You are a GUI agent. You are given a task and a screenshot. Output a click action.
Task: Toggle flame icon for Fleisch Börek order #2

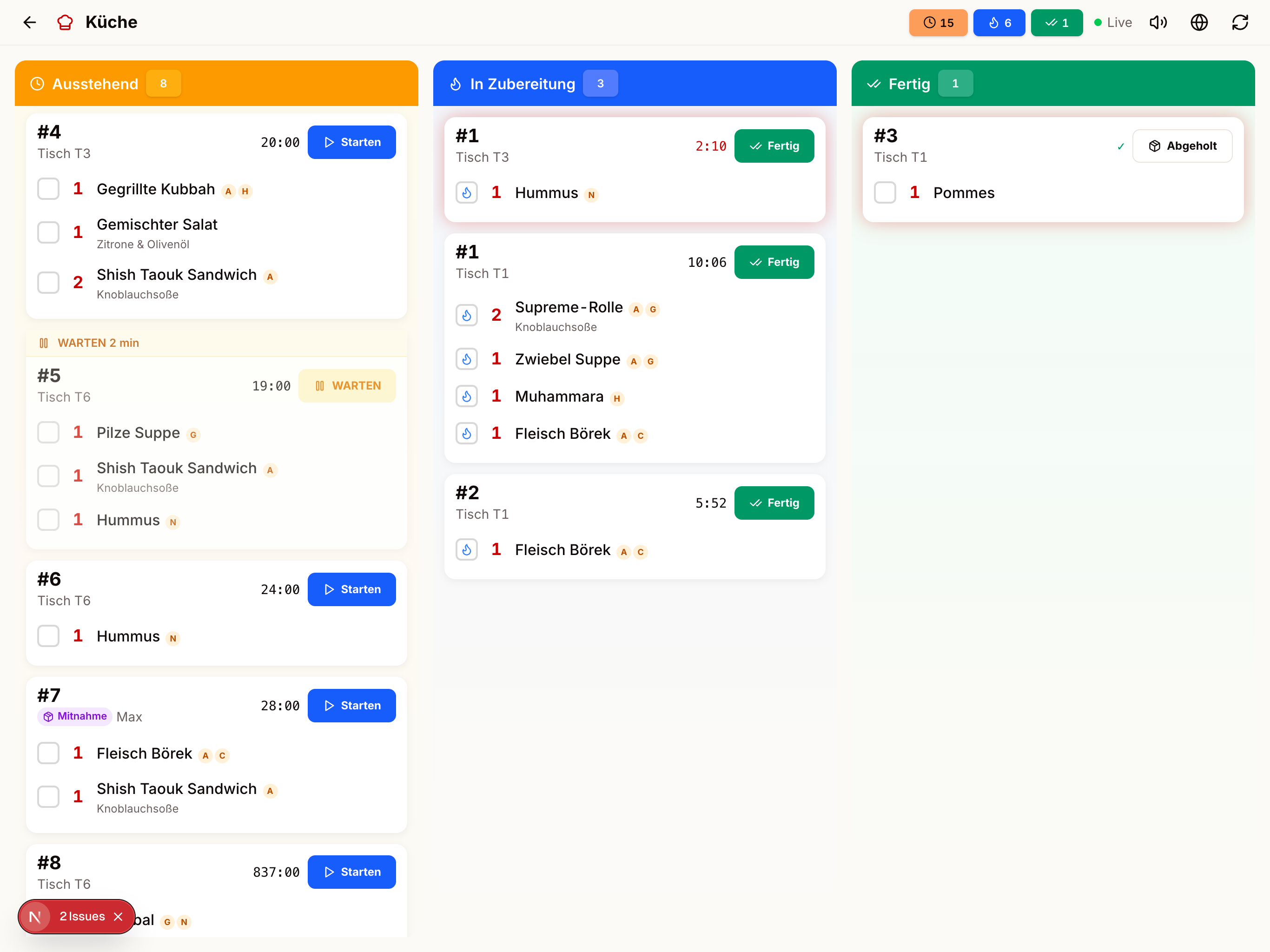(x=467, y=549)
